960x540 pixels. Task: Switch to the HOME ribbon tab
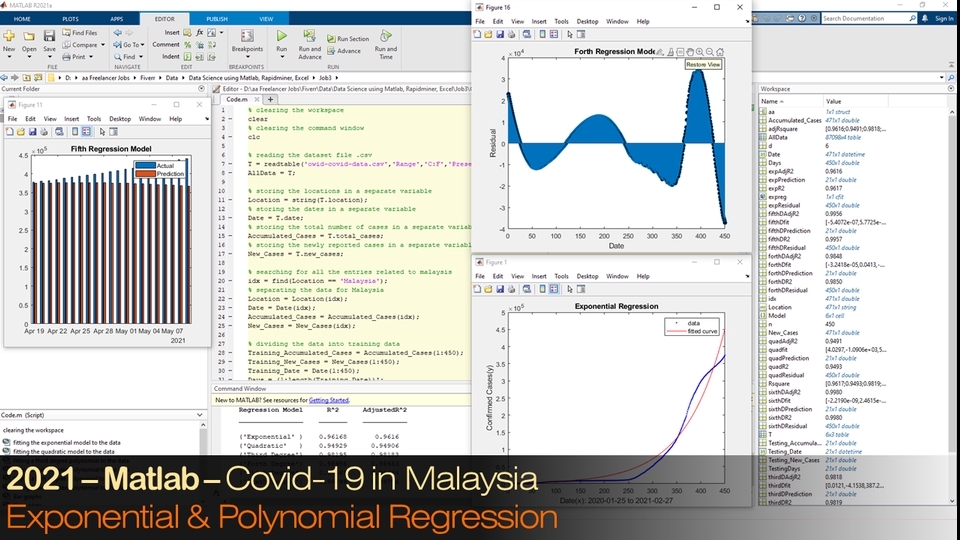[22, 19]
